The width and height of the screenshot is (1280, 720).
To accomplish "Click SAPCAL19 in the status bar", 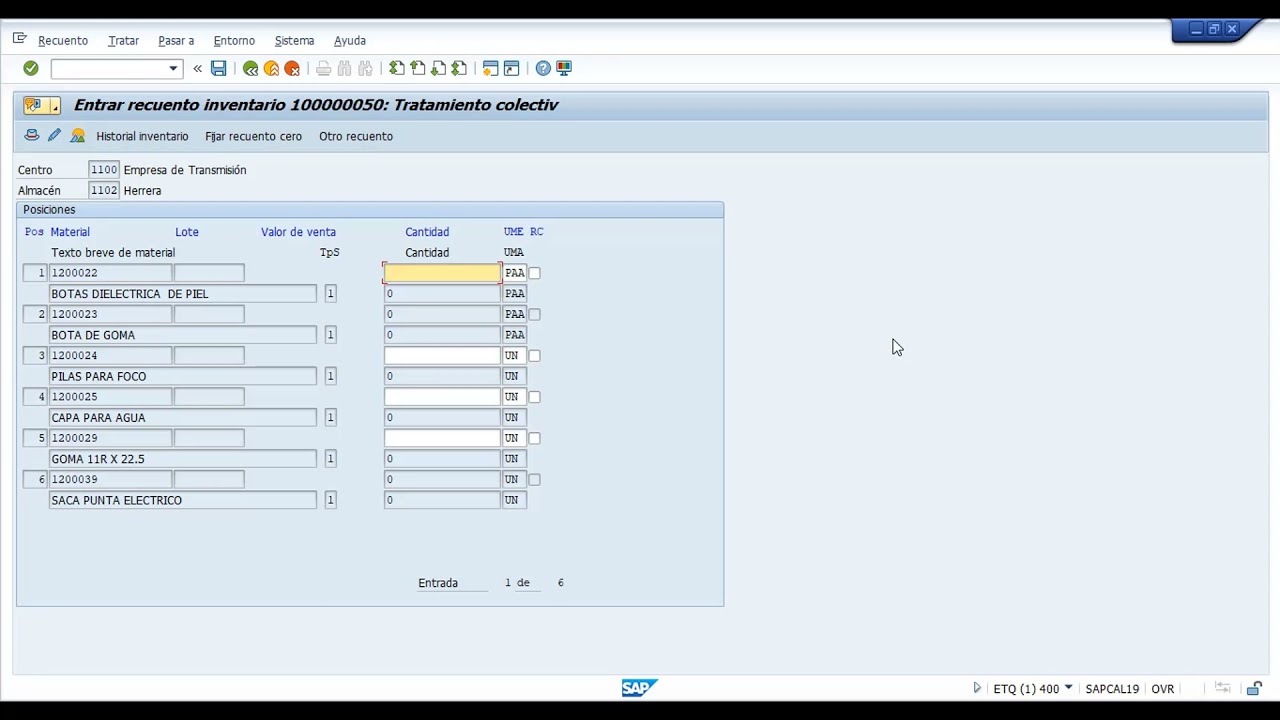I will [1112, 689].
